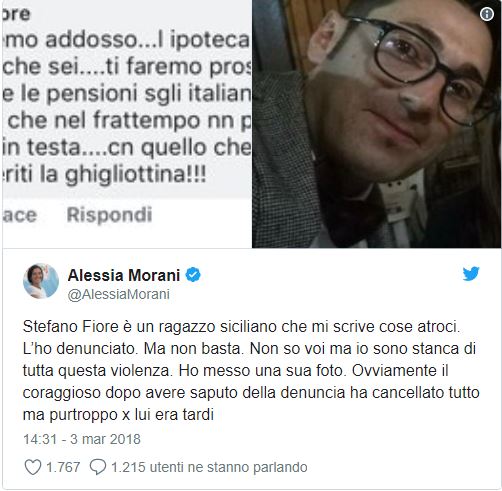Click the reply speech bubble icon
The image size is (502, 491).
coord(98,467)
